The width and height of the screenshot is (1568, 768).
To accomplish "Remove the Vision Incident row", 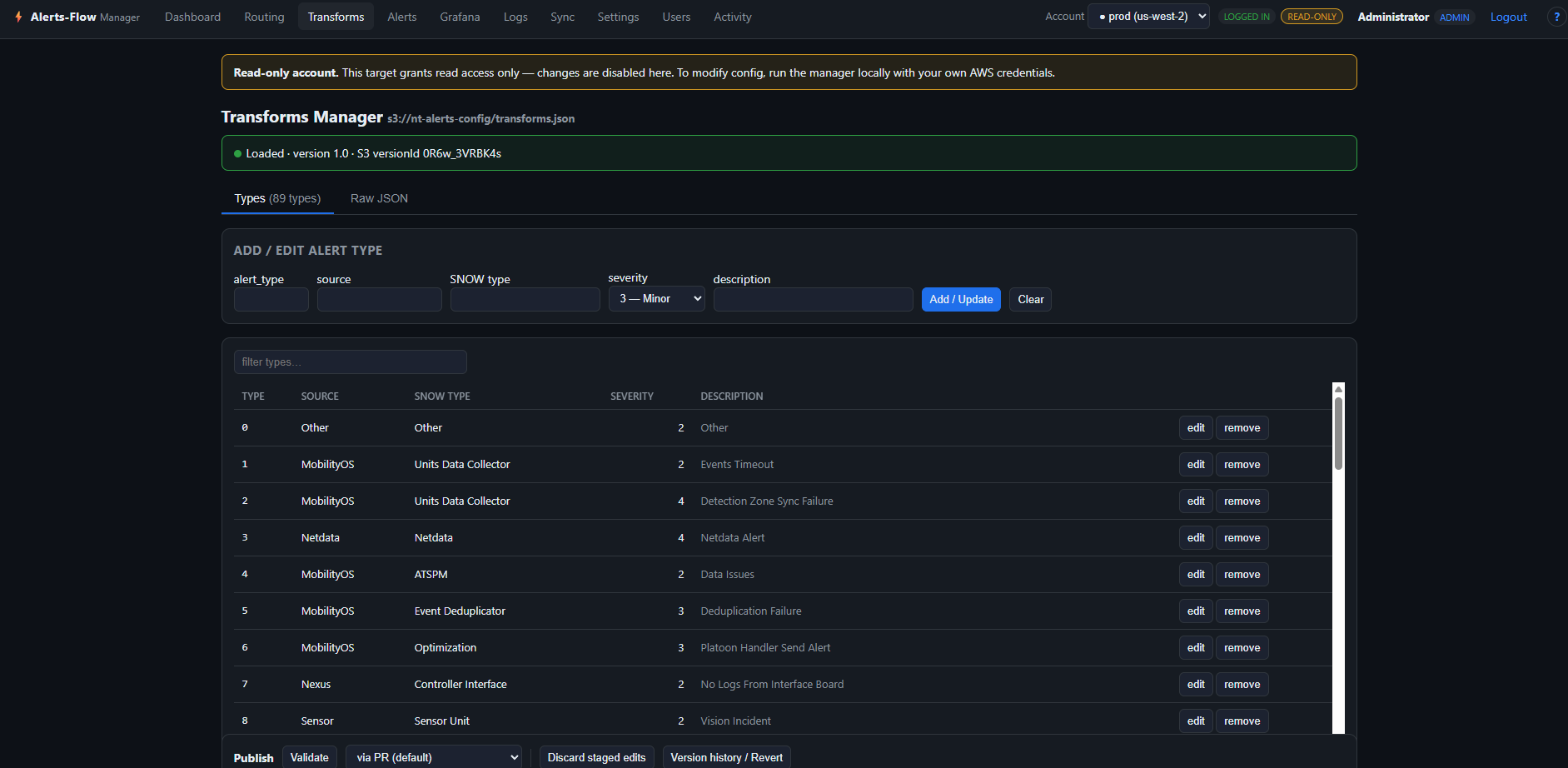I will [x=1242, y=721].
